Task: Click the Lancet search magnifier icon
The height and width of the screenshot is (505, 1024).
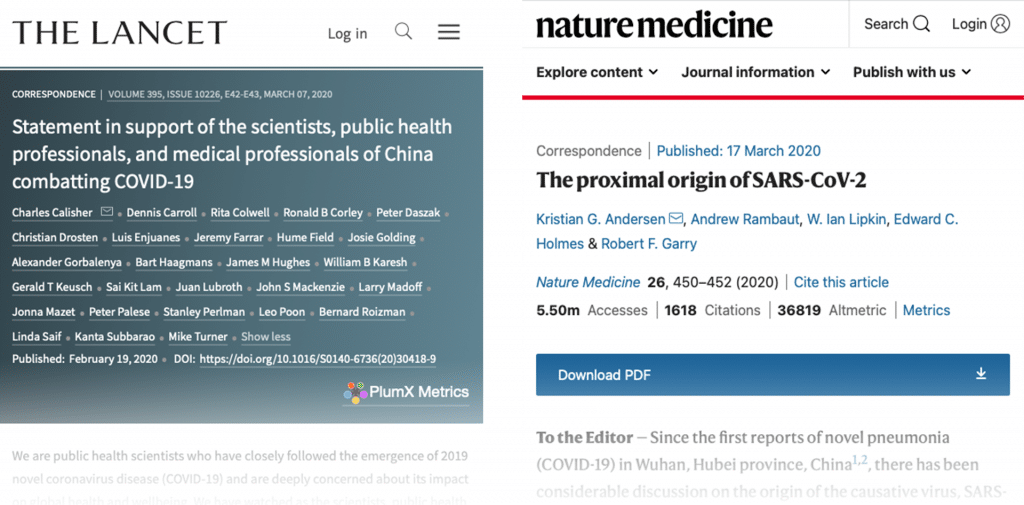Action: click(x=404, y=31)
